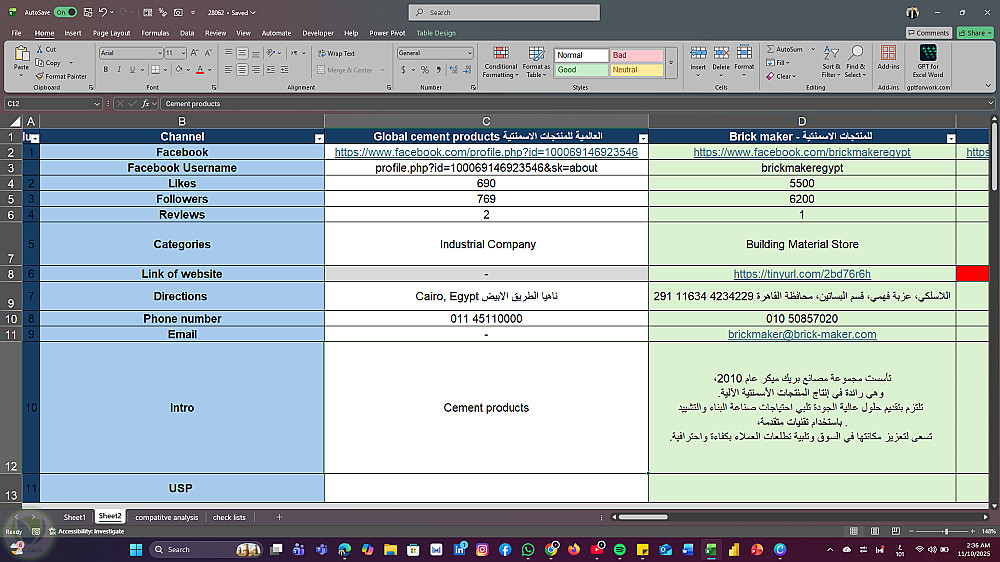The height and width of the screenshot is (562, 1000).
Task: Toggle Wrap Text on the cell
Action: pos(336,54)
